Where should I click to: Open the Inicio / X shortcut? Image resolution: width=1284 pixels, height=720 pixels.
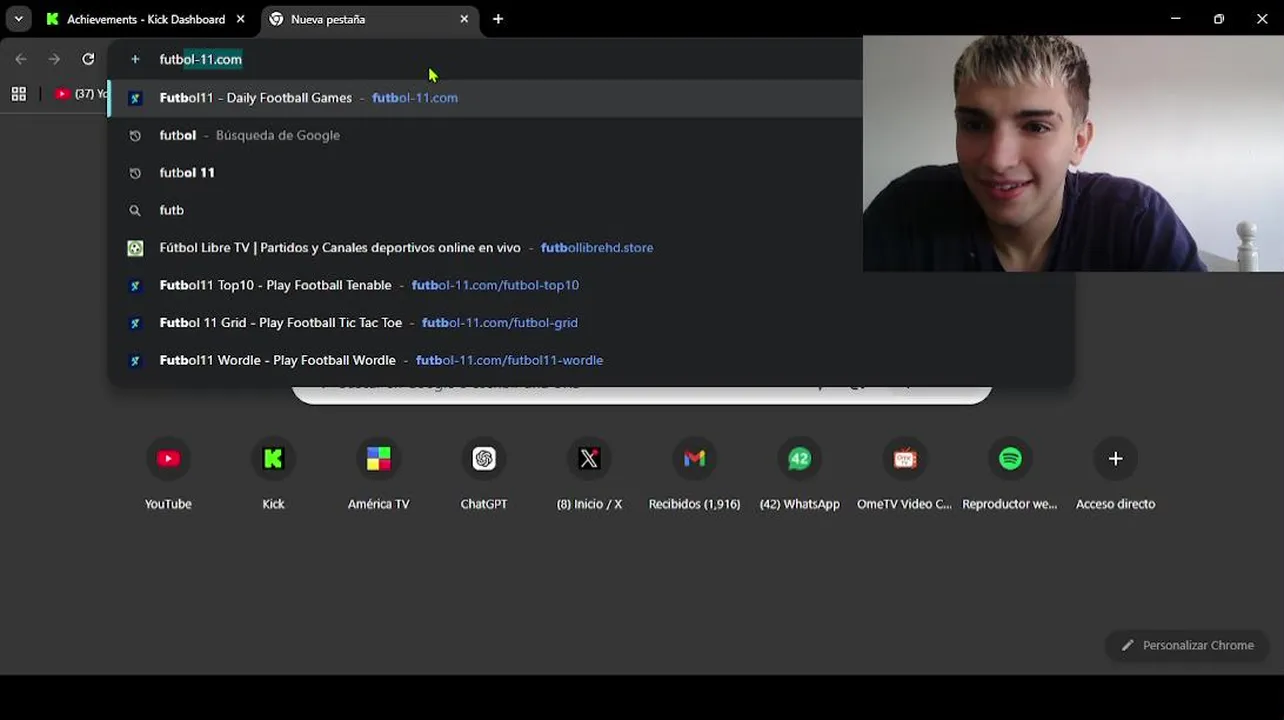(x=589, y=476)
